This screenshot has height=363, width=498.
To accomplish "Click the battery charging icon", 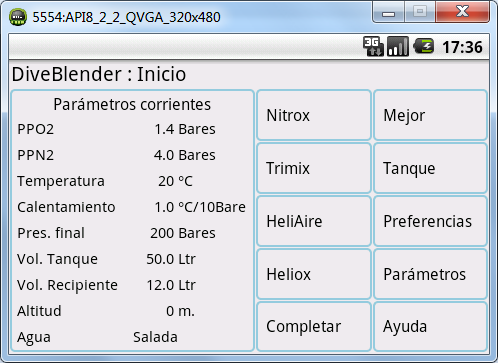I will pos(423,46).
